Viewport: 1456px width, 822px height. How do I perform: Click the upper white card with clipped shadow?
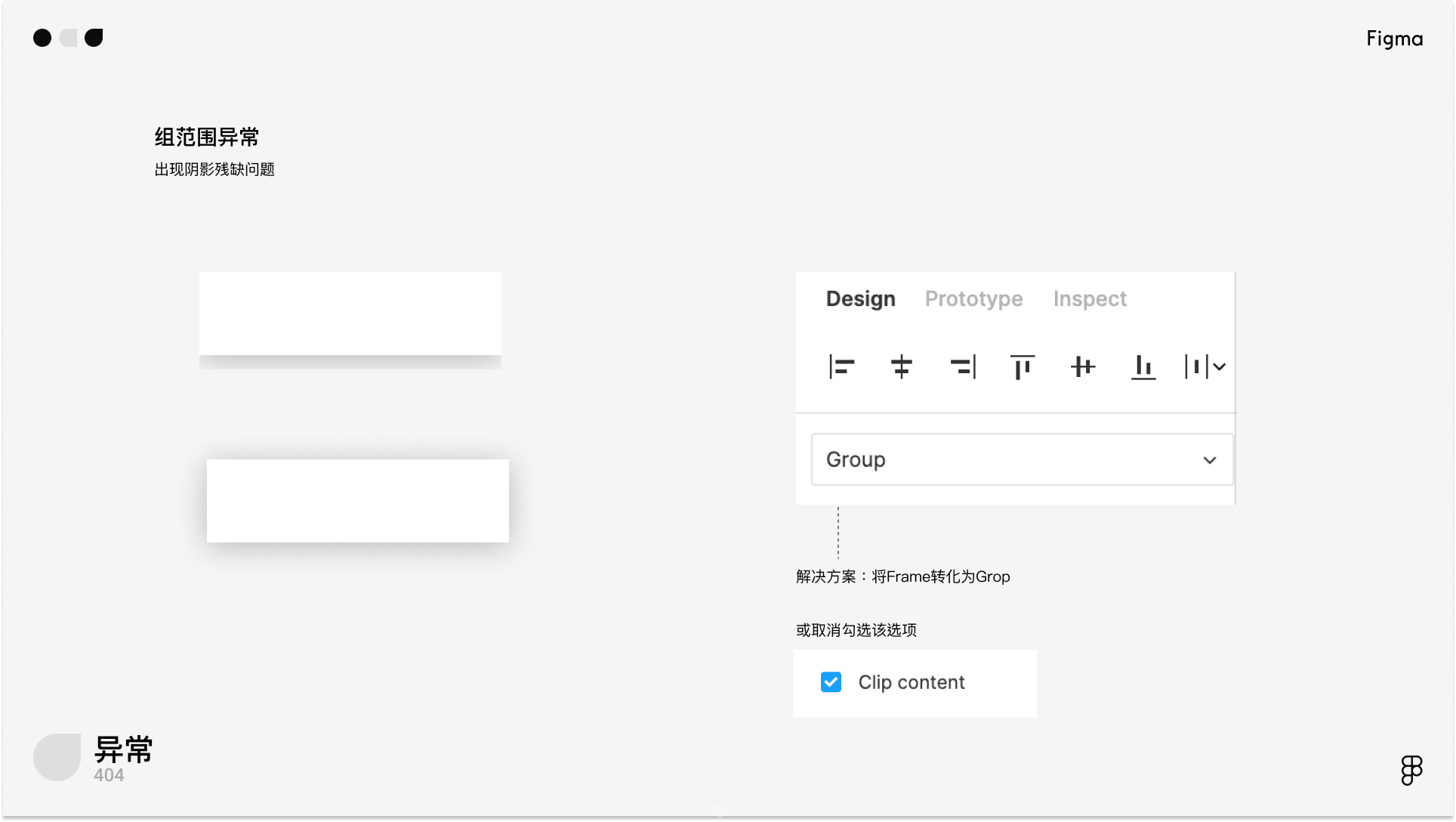350,314
